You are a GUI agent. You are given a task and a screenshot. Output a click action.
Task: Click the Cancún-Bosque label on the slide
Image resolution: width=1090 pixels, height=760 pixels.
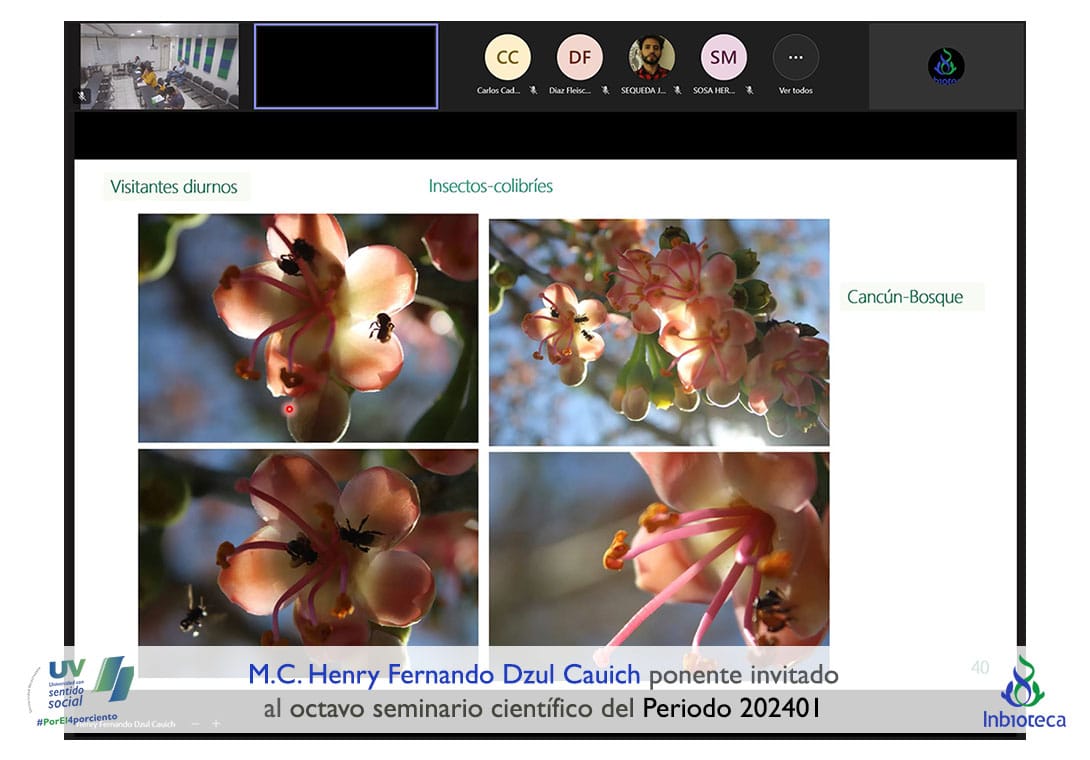click(904, 297)
